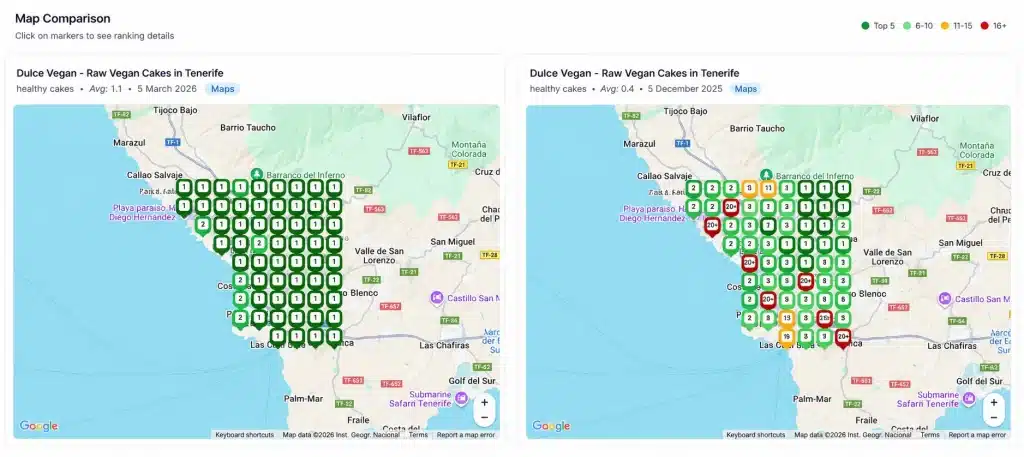Click the TF-28 road shield on right map
The image size is (1024, 457).
click(998, 255)
